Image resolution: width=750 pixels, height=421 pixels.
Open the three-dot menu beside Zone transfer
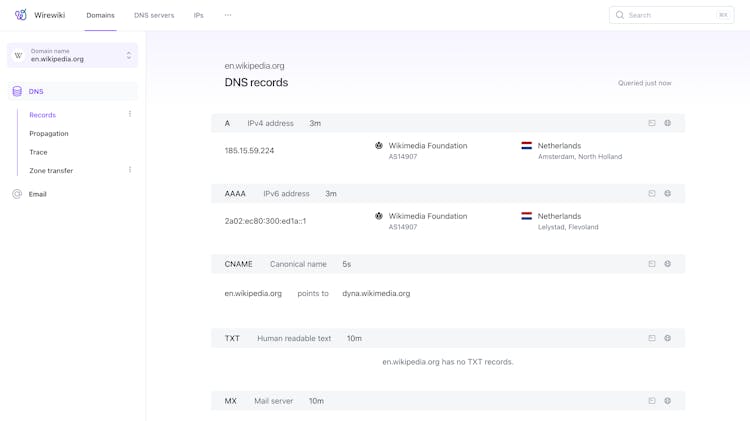(130, 170)
